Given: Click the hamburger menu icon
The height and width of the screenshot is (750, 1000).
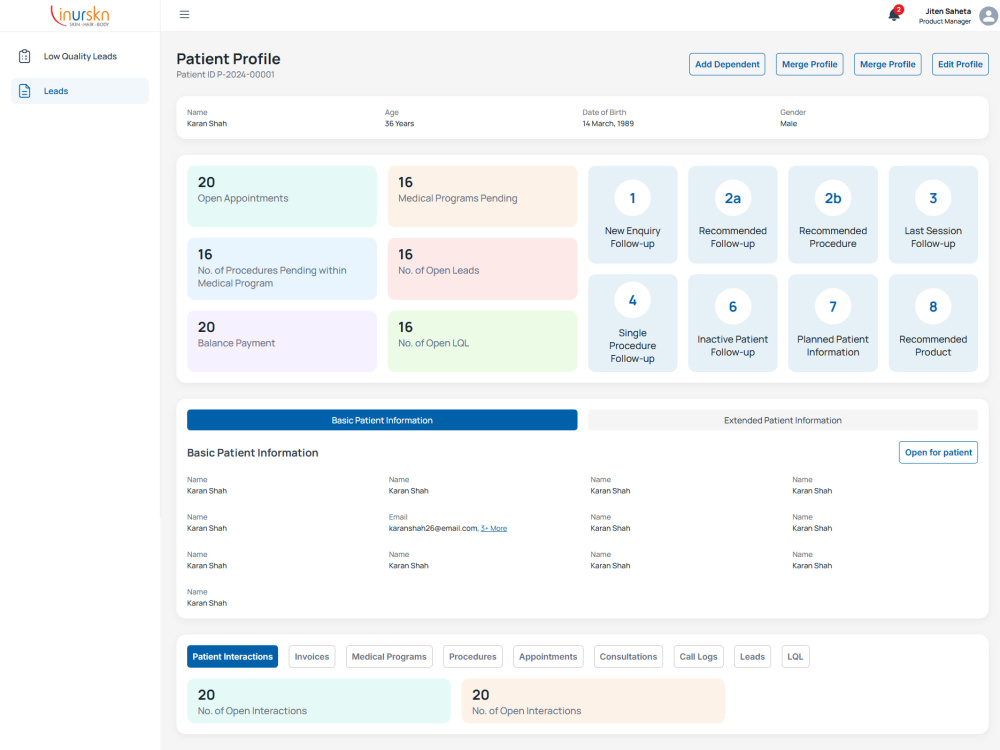Looking at the screenshot, I should point(184,14).
